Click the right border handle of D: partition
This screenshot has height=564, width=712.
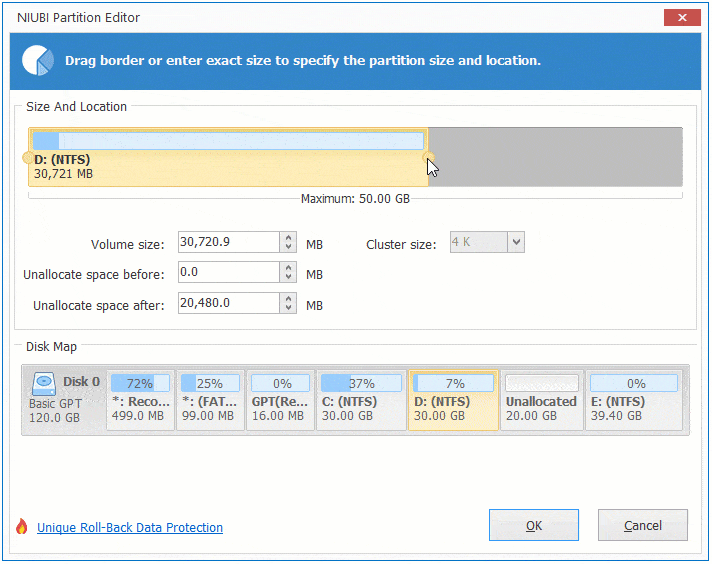coord(429,157)
